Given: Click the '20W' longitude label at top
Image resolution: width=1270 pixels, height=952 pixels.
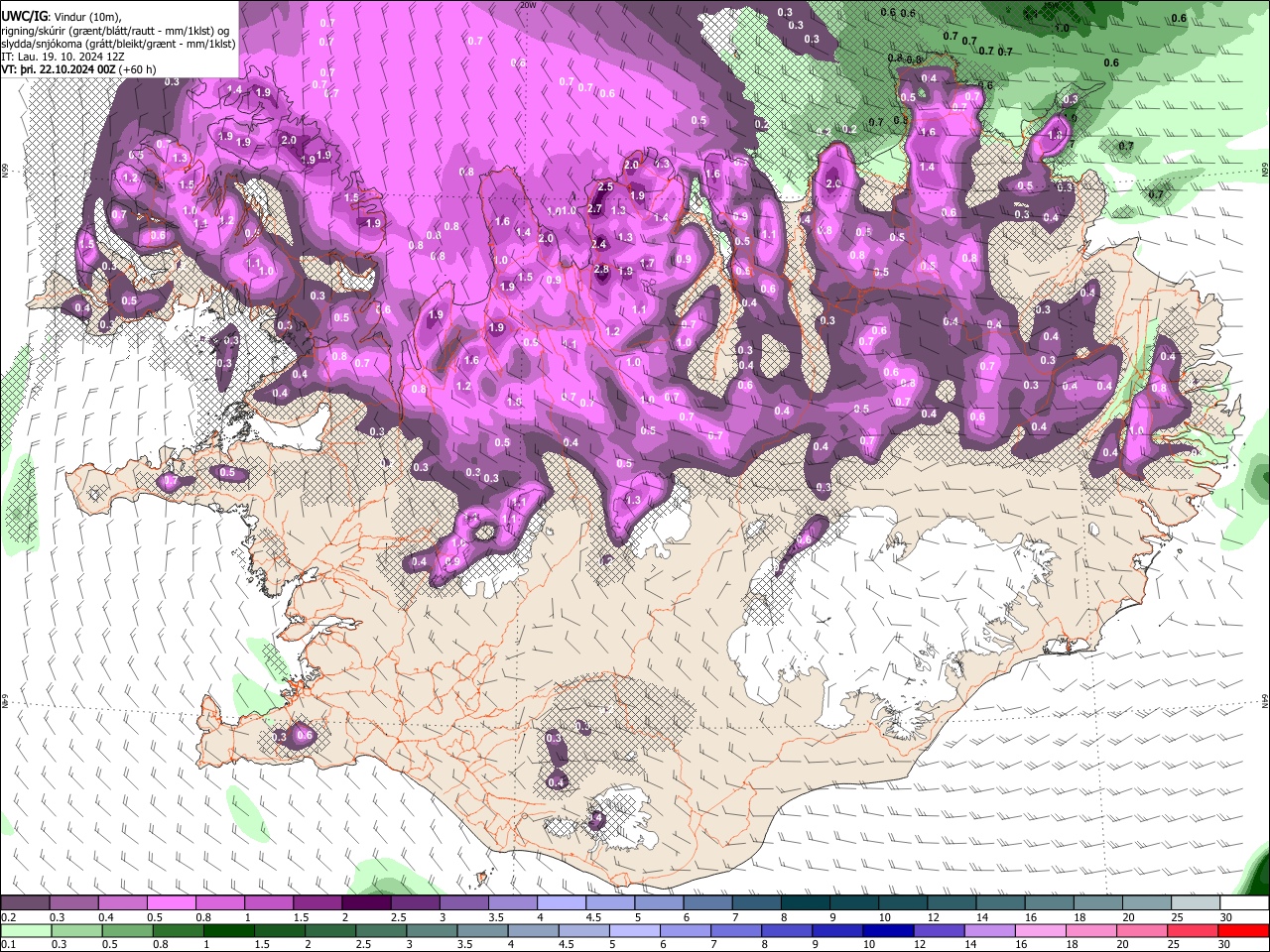Looking at the screenshot, I should pyautogui.click(x=528, y=5).
